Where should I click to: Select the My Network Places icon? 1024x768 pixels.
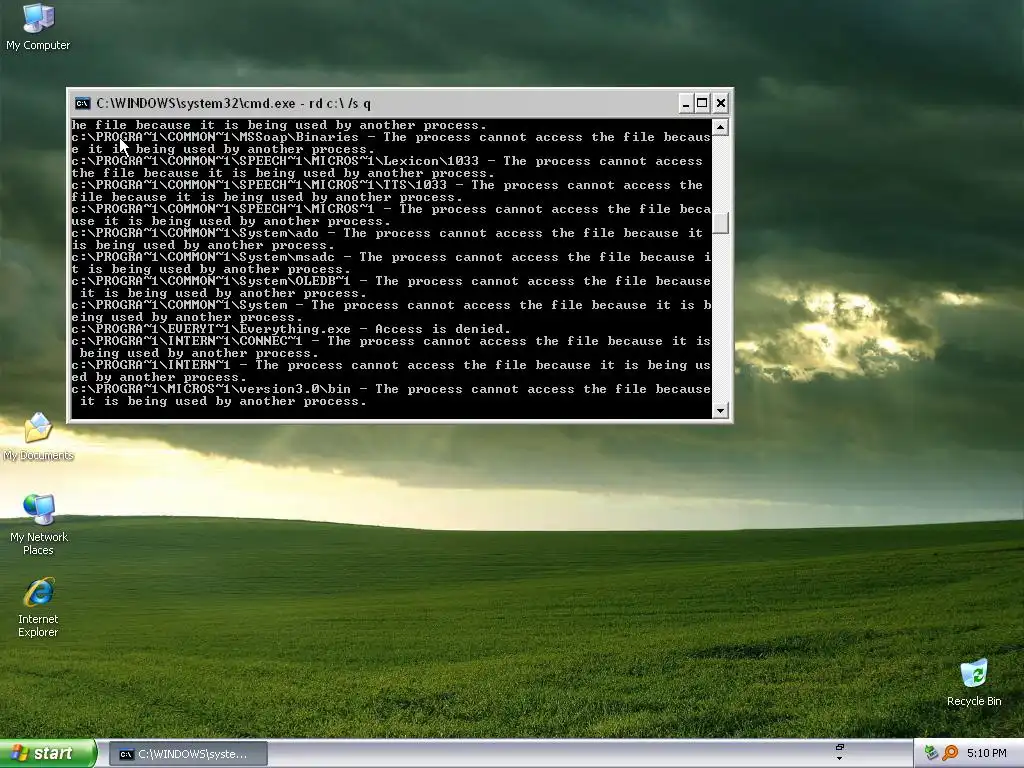[x=39, y=525]
